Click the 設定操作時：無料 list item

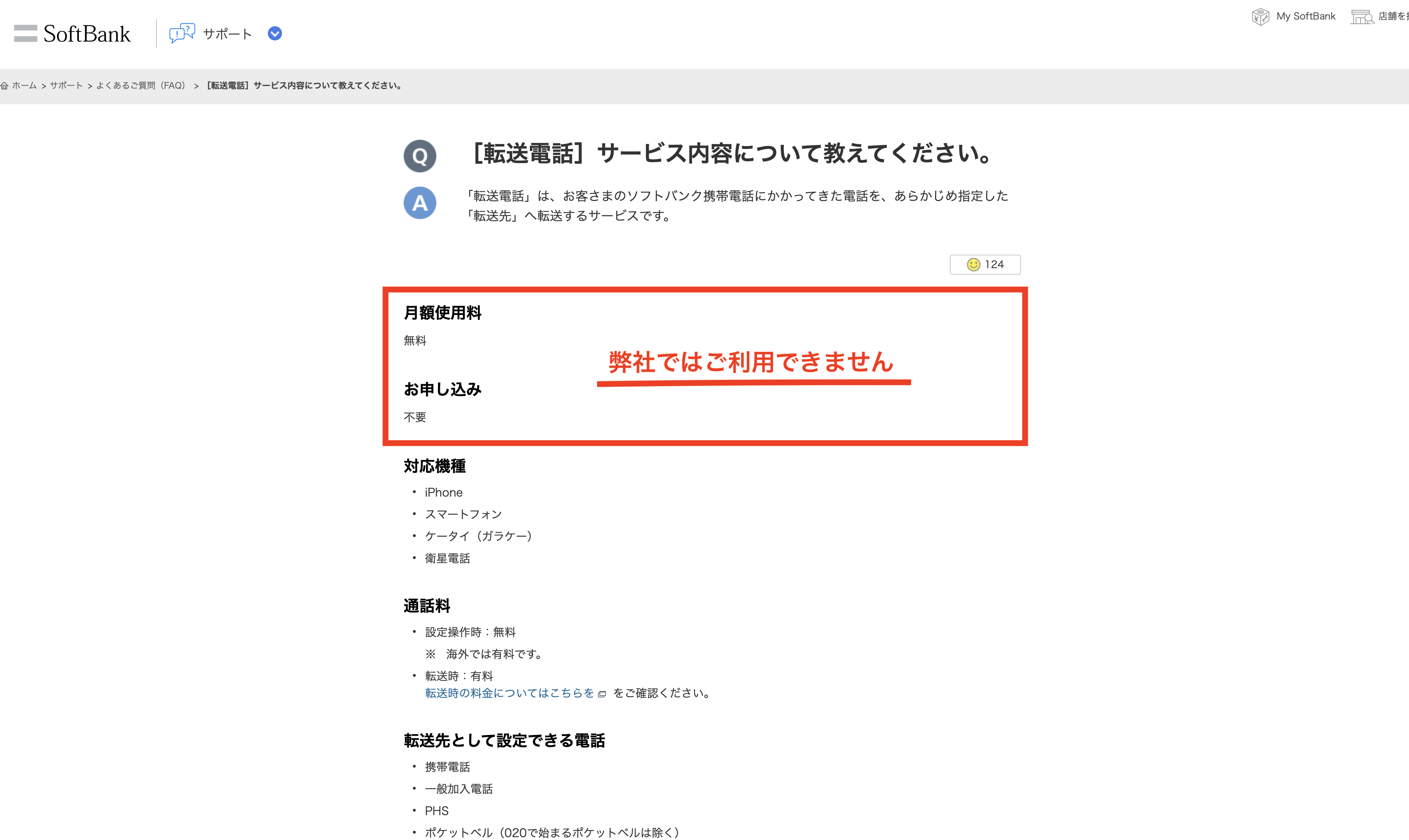470,632
